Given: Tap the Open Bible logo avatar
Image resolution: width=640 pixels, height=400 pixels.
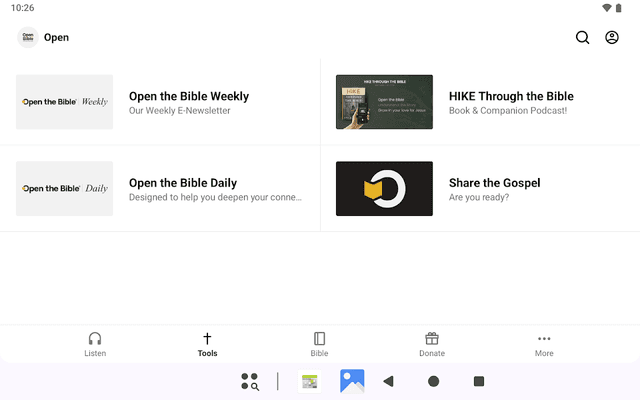Looking at the screenshot, I should [28, 38].
